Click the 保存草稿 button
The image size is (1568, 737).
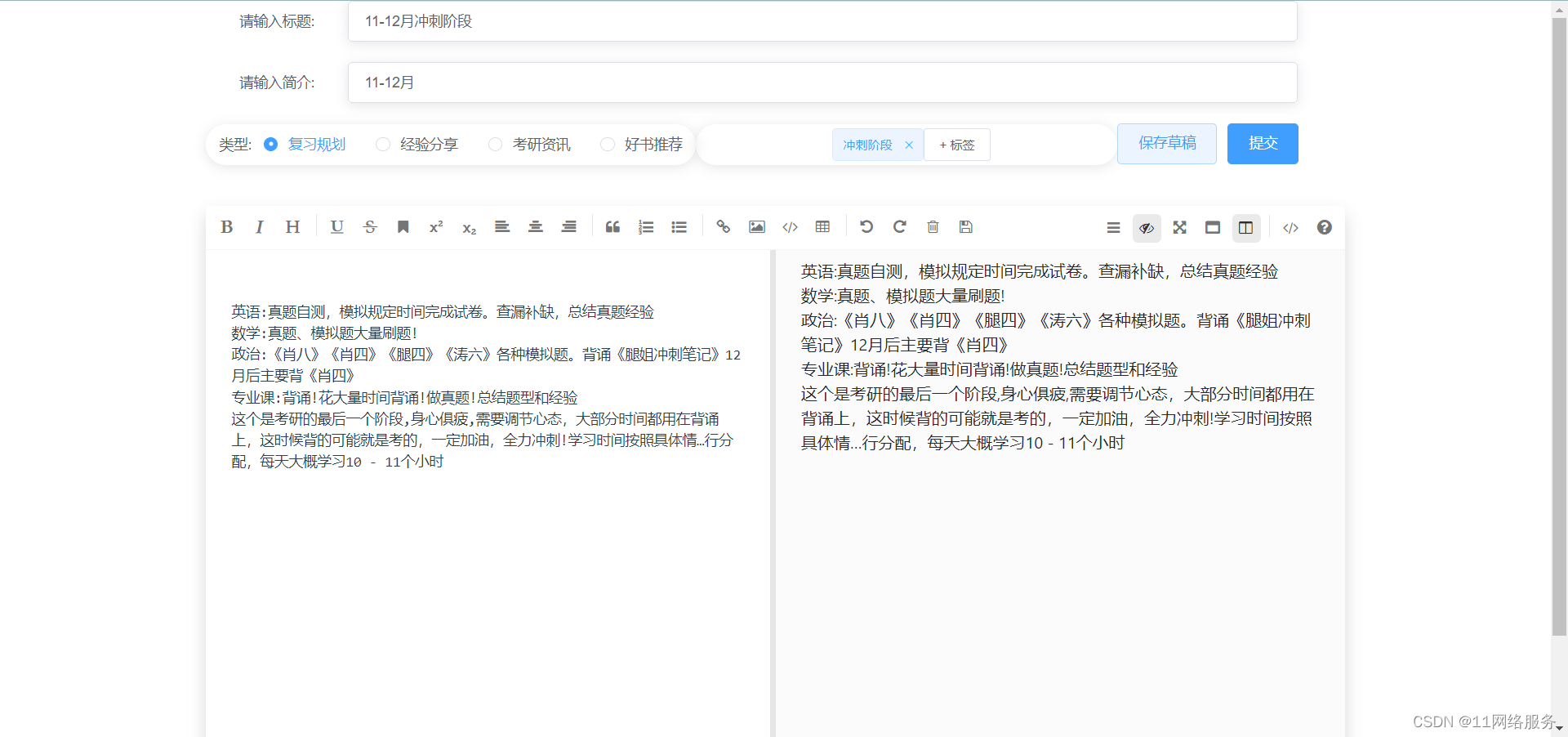click(x=1166, y=144)
